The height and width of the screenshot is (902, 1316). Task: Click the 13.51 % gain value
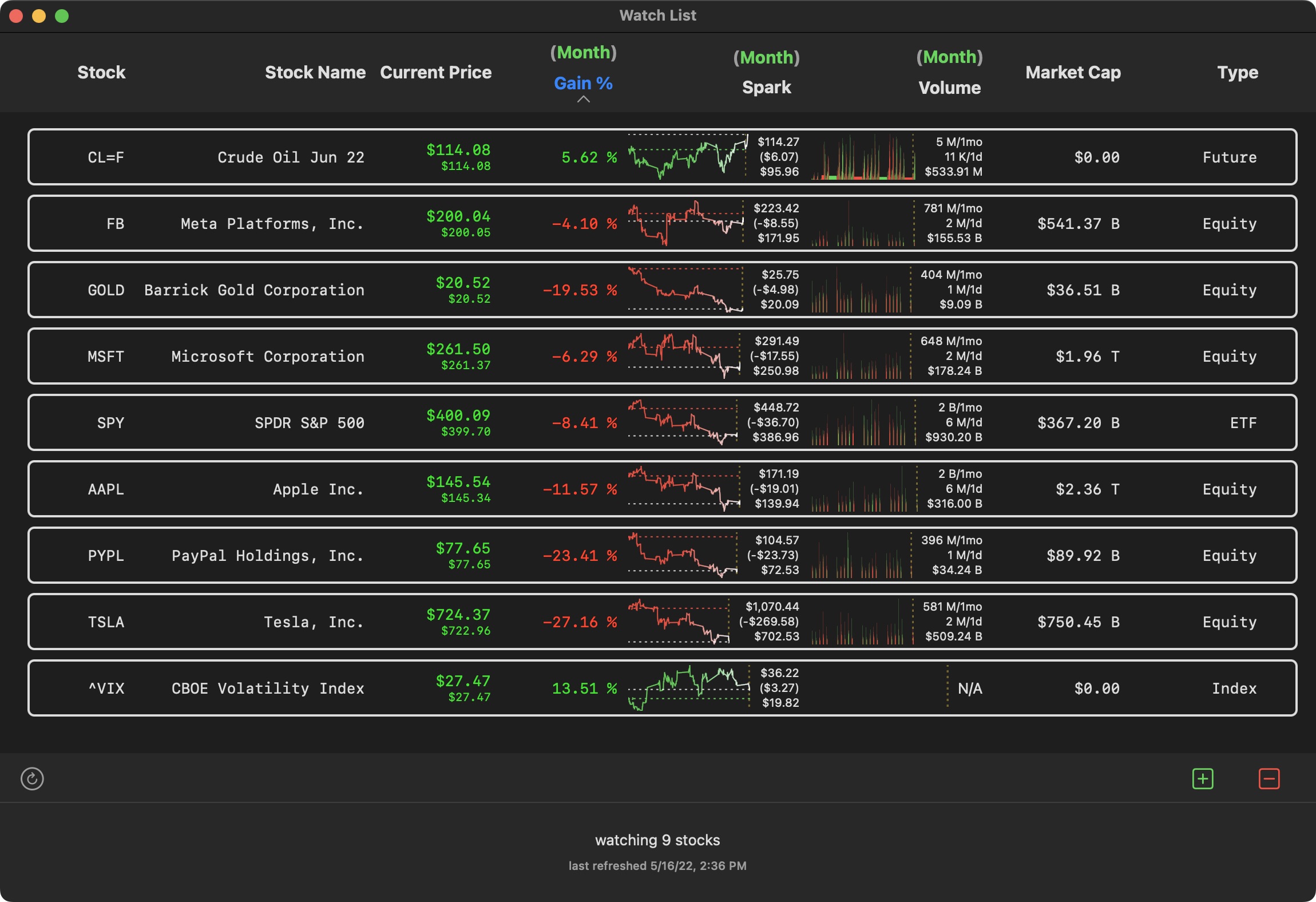click(584, 689)
